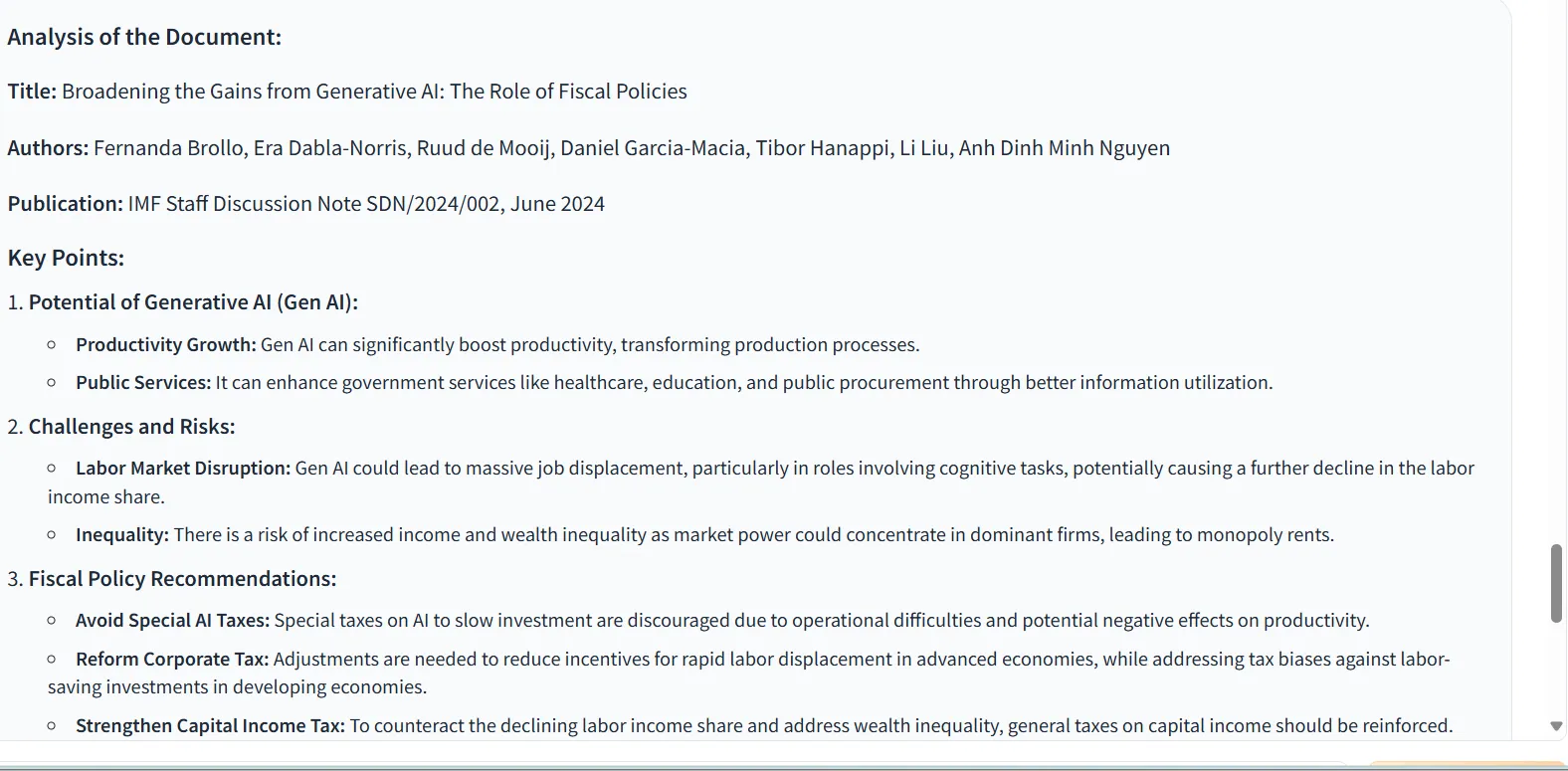1568x771 pixels.
Task: Click the 'Reform Corporate Tax:' bullet label
Action: click(172, 660)
